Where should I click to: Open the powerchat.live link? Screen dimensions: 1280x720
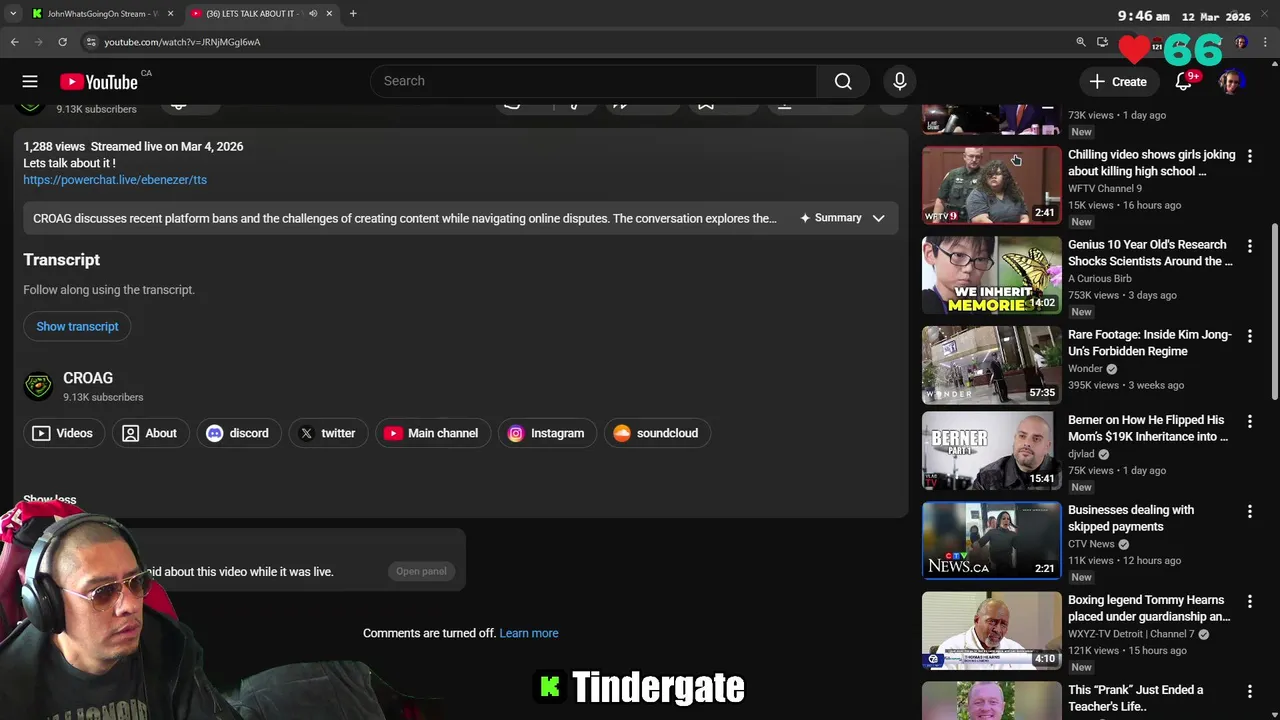pyautogui.click(x=115, y=180)
